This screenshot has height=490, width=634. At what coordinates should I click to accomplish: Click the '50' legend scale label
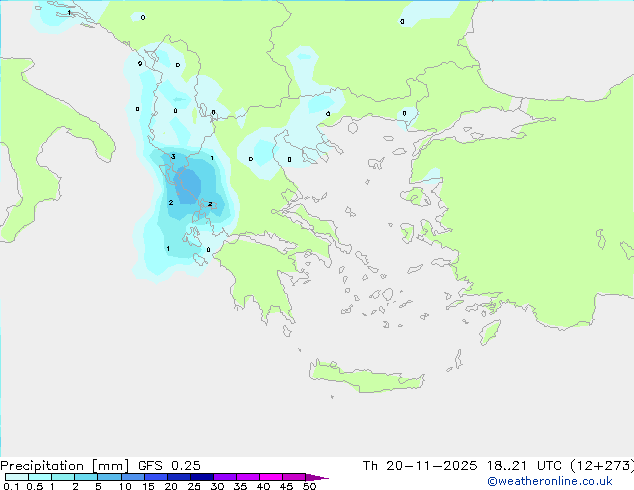tap(309, 486)
